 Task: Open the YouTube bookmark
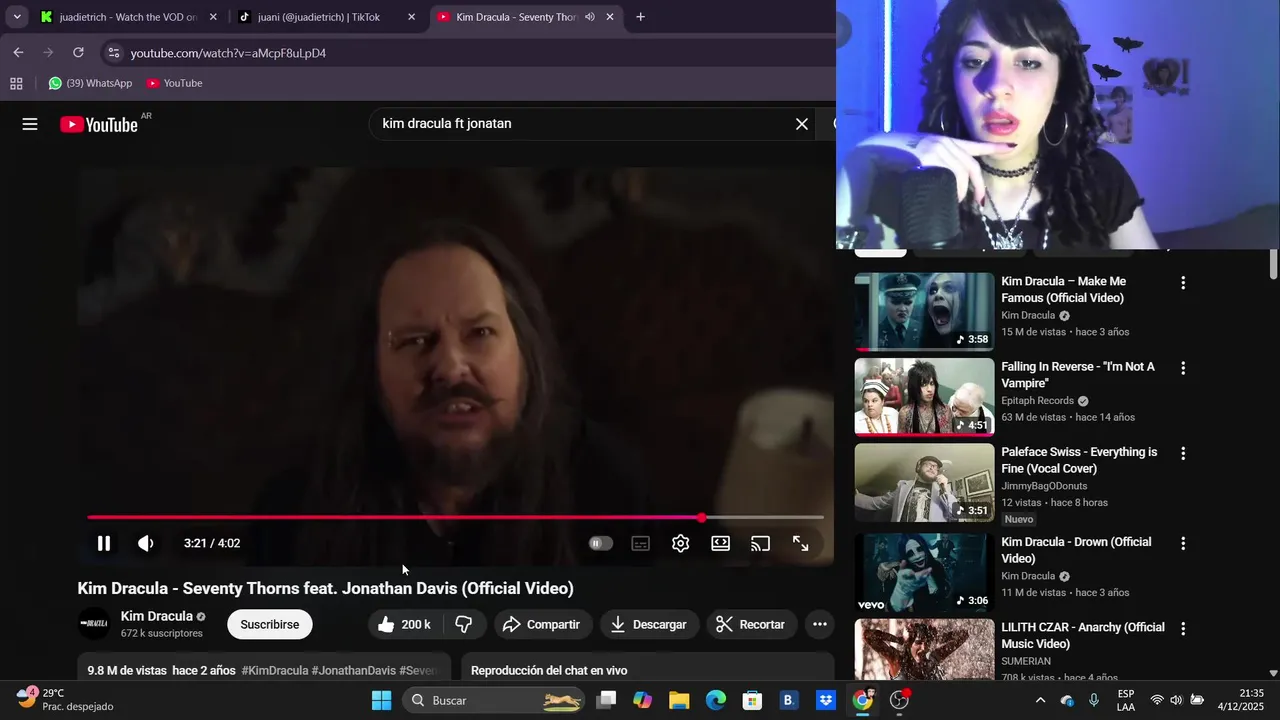(174, 83)
